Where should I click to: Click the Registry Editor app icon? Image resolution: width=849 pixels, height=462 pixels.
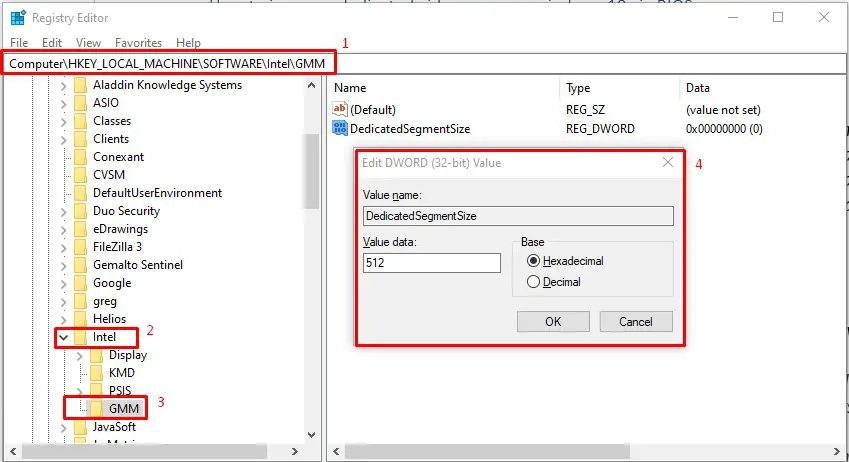coord(18,18)
